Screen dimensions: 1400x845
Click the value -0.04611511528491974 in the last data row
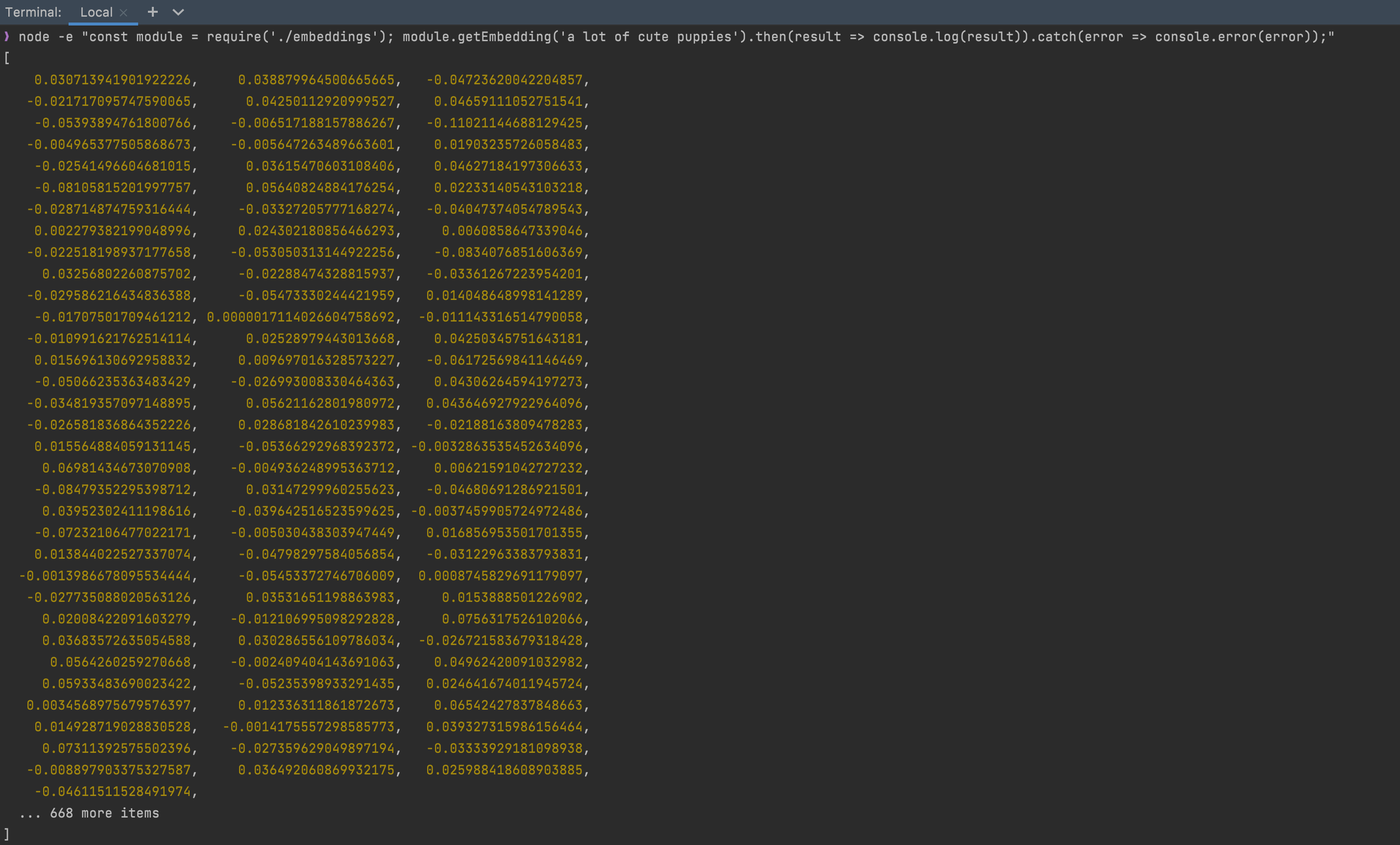115,791
